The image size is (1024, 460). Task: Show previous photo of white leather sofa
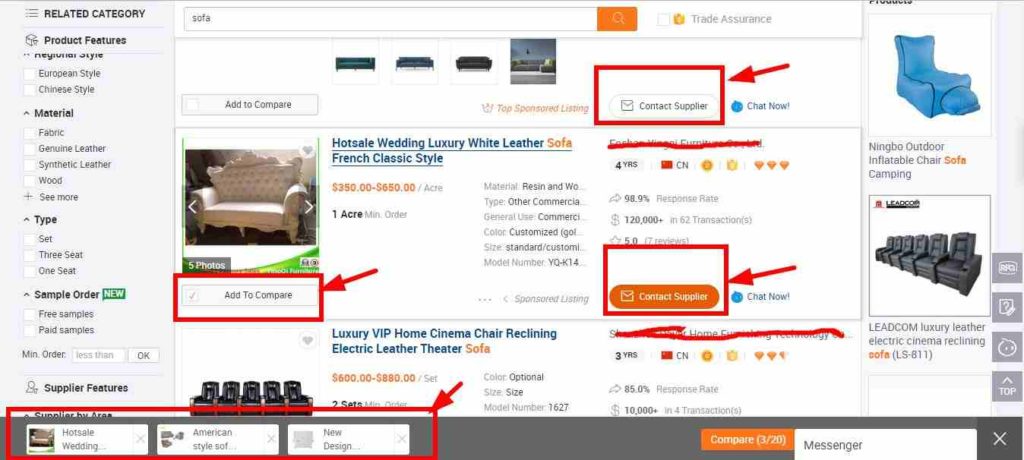[192, 207]
